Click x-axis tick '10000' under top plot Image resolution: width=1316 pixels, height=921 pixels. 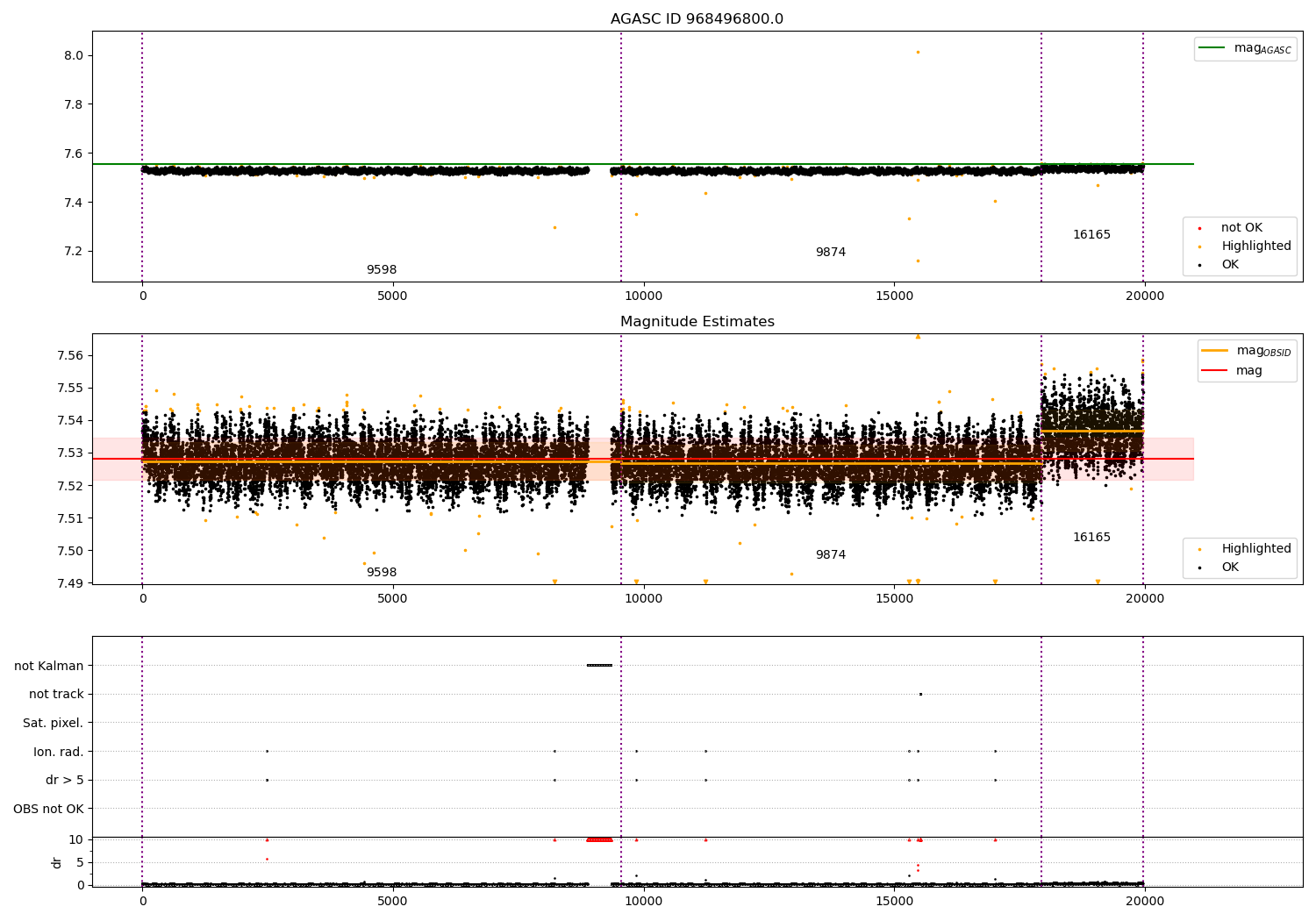coord(643,296)
